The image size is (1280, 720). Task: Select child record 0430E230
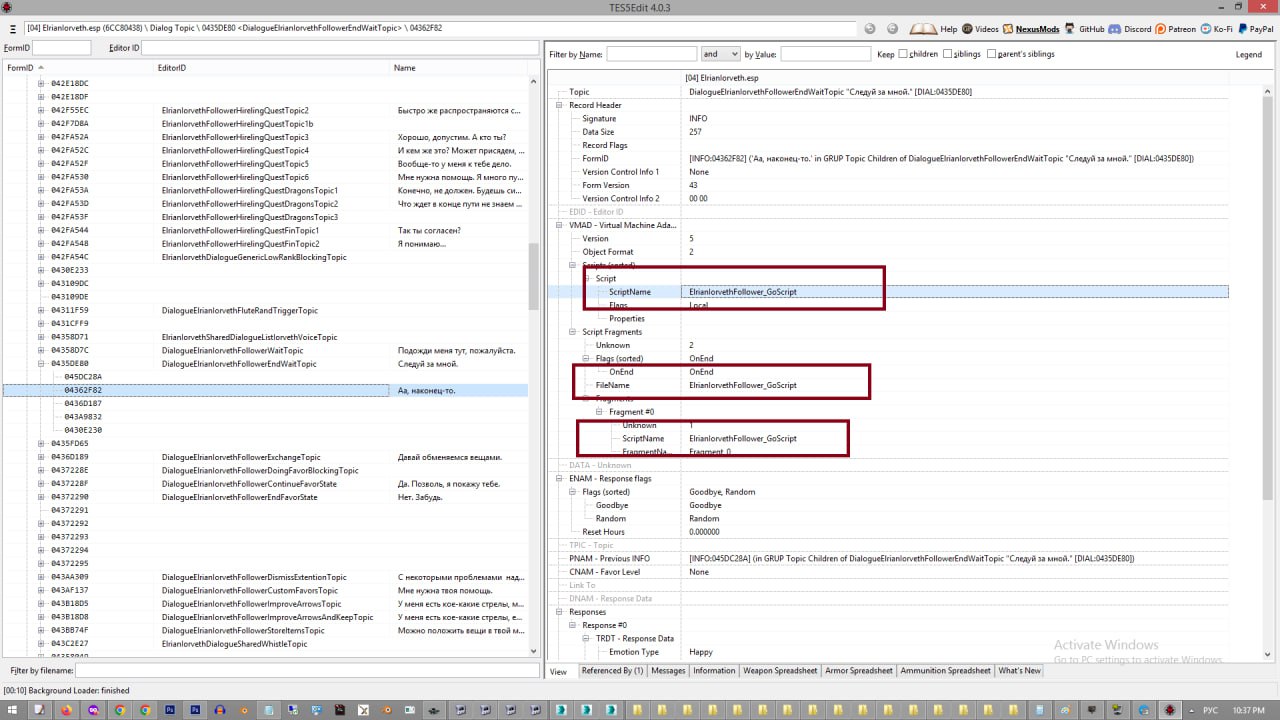[x=83, y=430]
